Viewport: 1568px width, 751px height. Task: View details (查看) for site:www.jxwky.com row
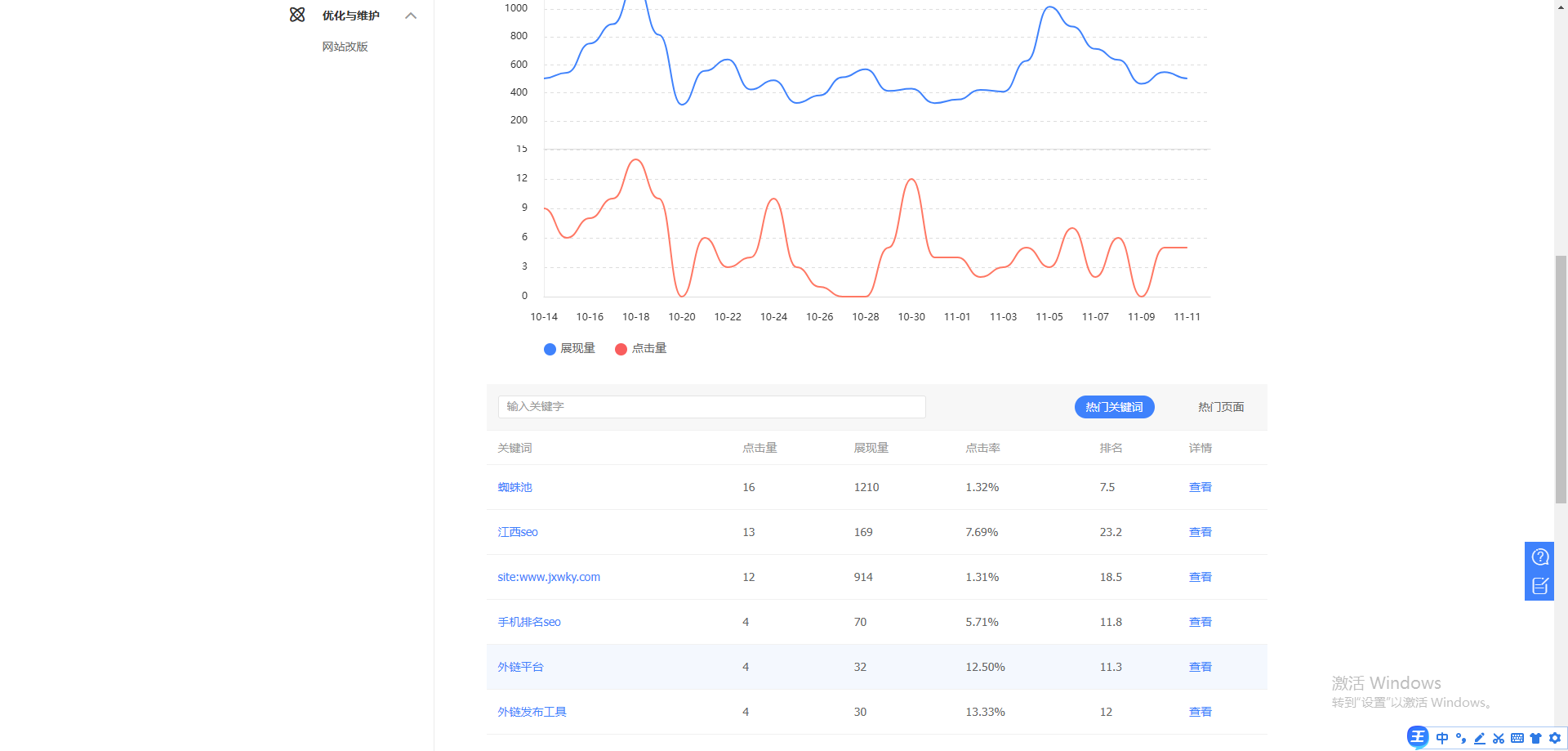point(1200,577)
